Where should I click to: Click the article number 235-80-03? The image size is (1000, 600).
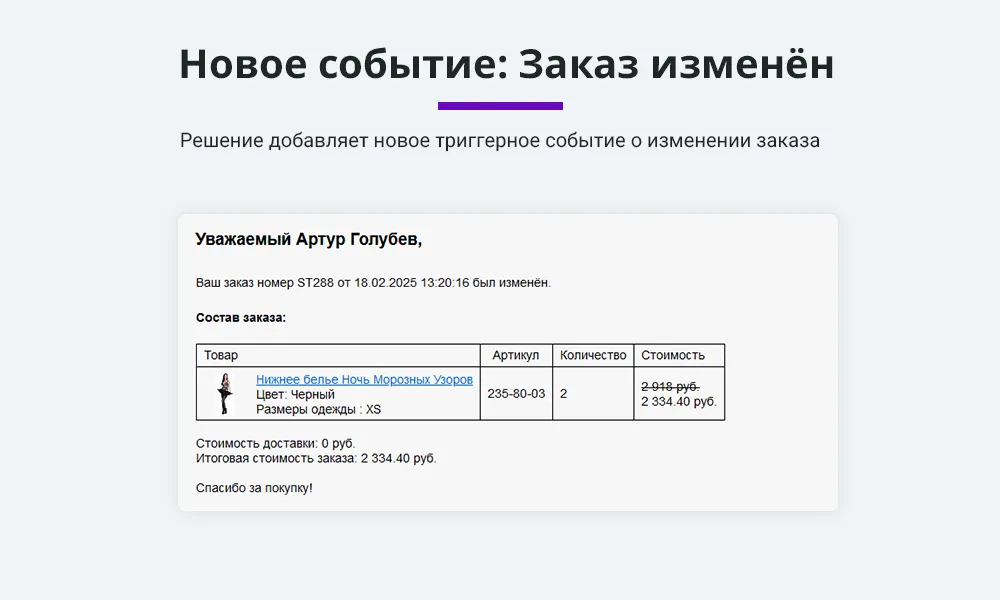pyautogui.click(x=516, y=393)
